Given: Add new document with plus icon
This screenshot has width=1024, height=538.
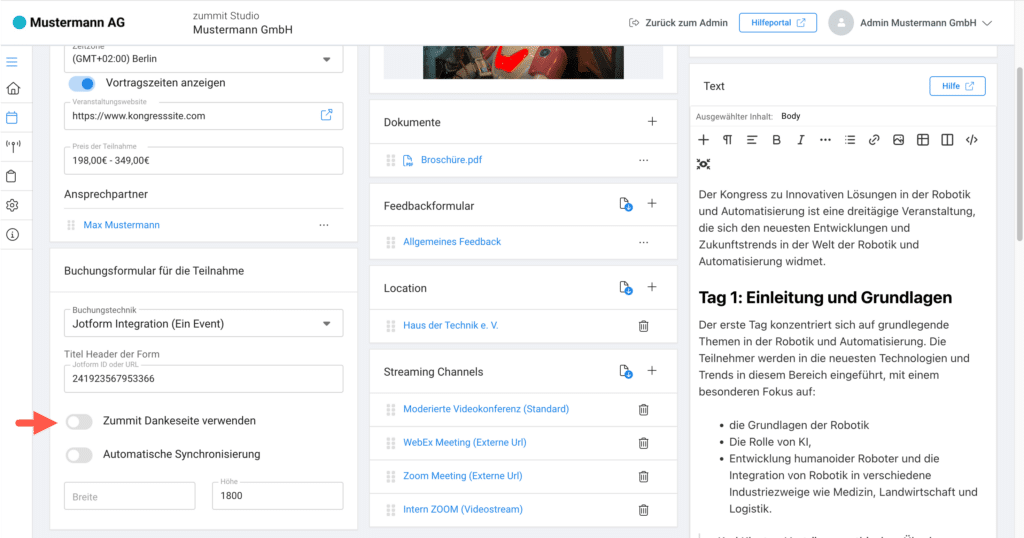Looking at the screenshot, I should tap(652, 122).
